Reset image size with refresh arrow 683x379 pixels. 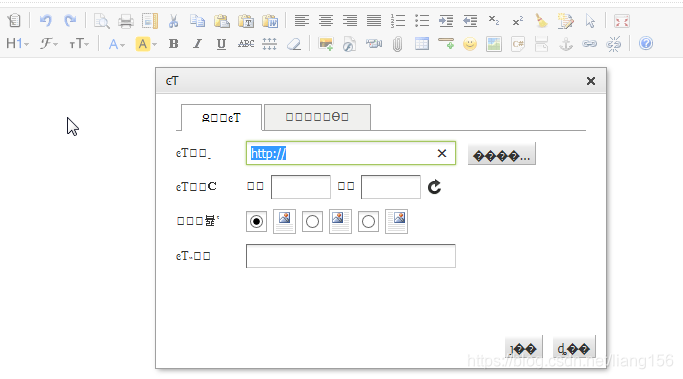click(434, 187)
